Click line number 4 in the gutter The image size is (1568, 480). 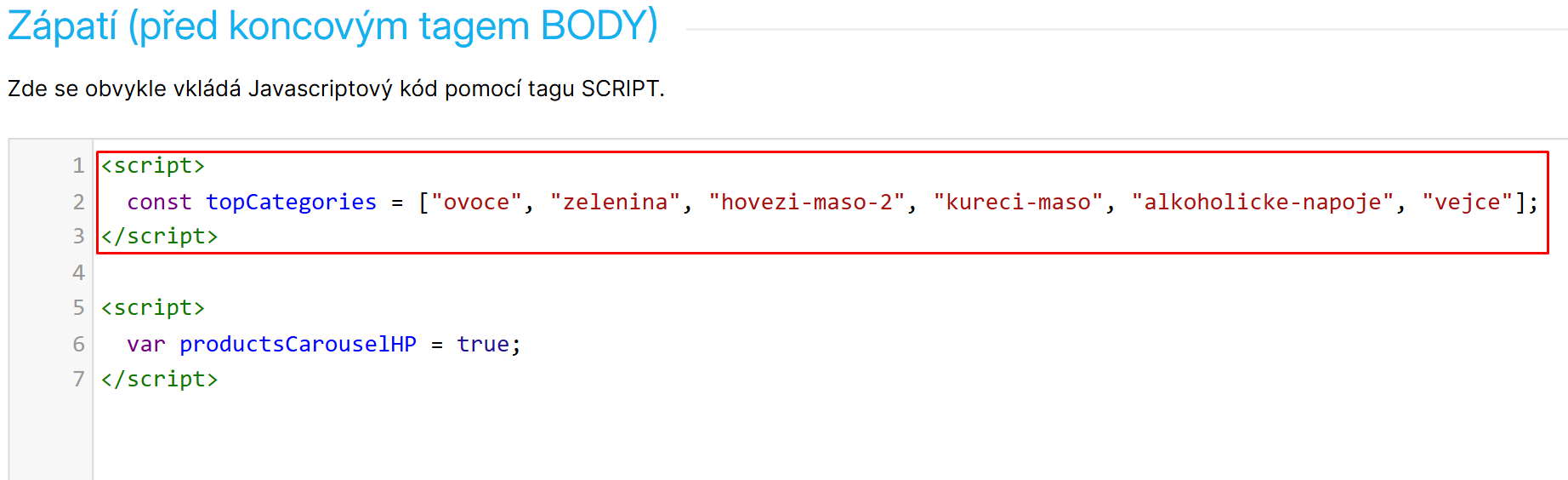tap(78, 272)
